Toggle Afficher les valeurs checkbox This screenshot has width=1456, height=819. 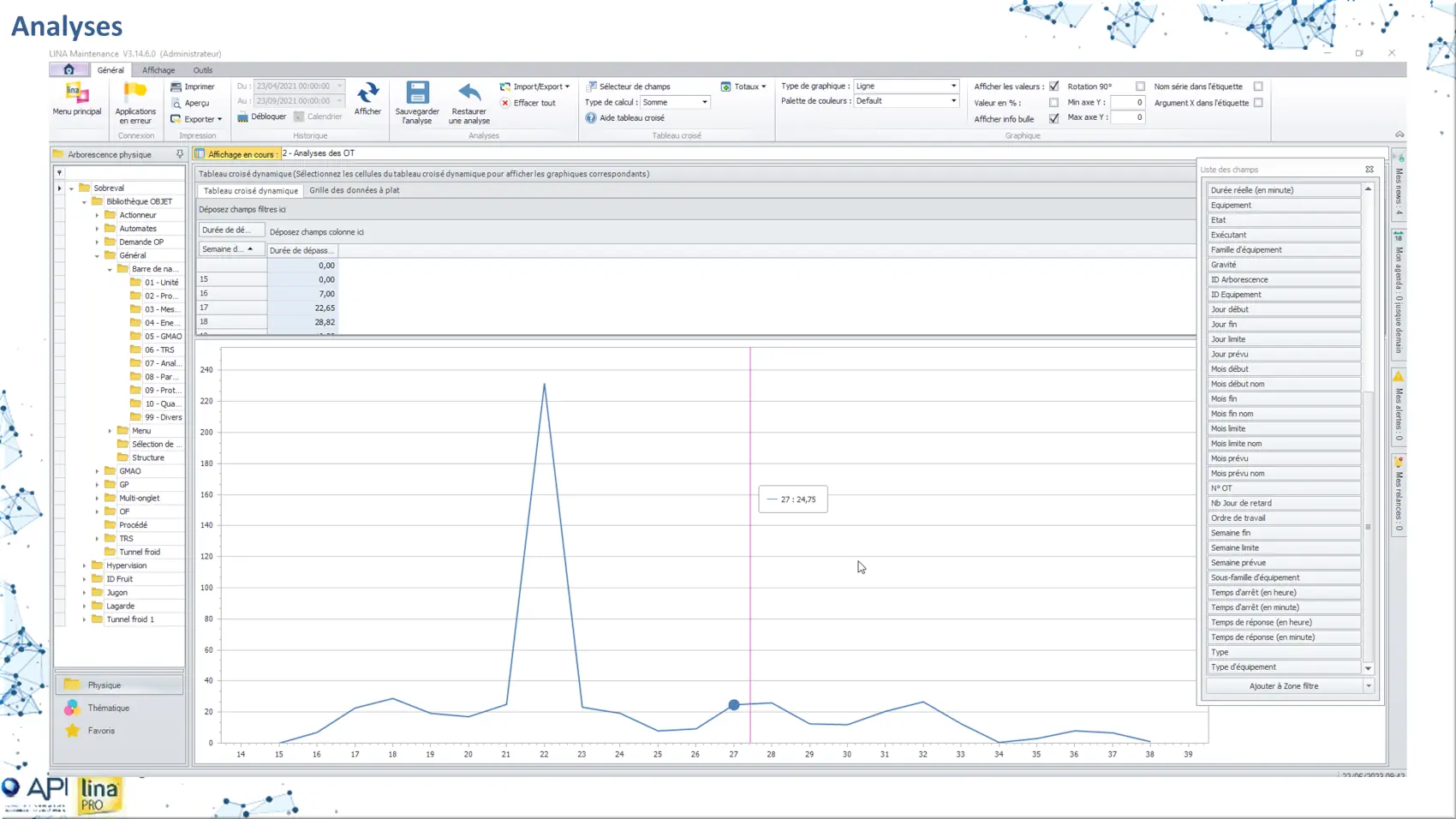1053,87
